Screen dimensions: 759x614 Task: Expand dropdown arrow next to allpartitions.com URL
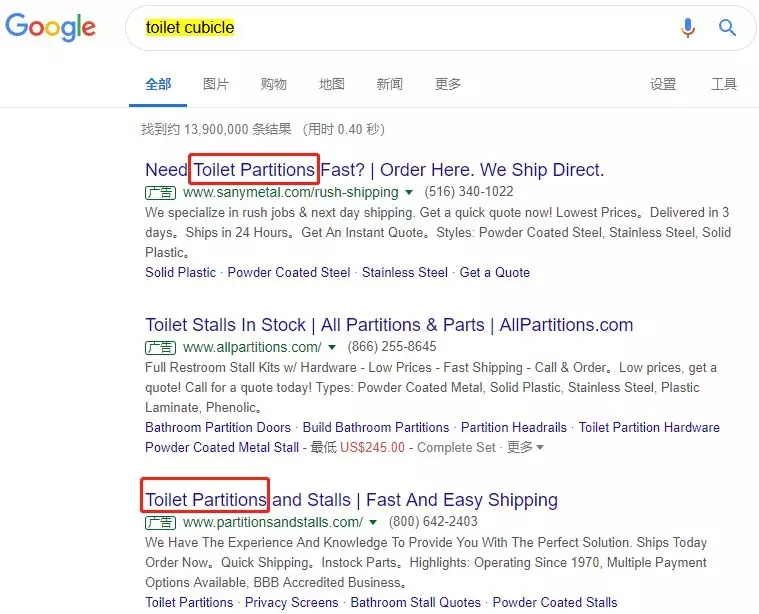(x=332, y=347)
